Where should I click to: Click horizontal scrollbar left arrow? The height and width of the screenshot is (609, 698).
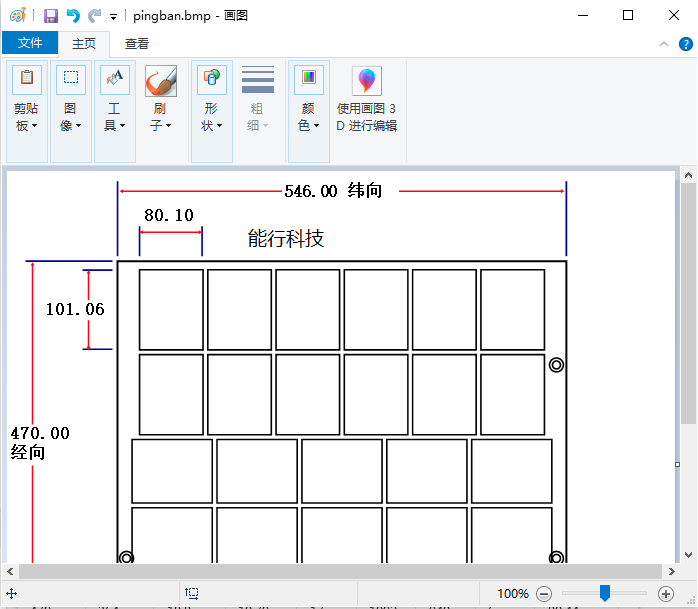(10, 571)
